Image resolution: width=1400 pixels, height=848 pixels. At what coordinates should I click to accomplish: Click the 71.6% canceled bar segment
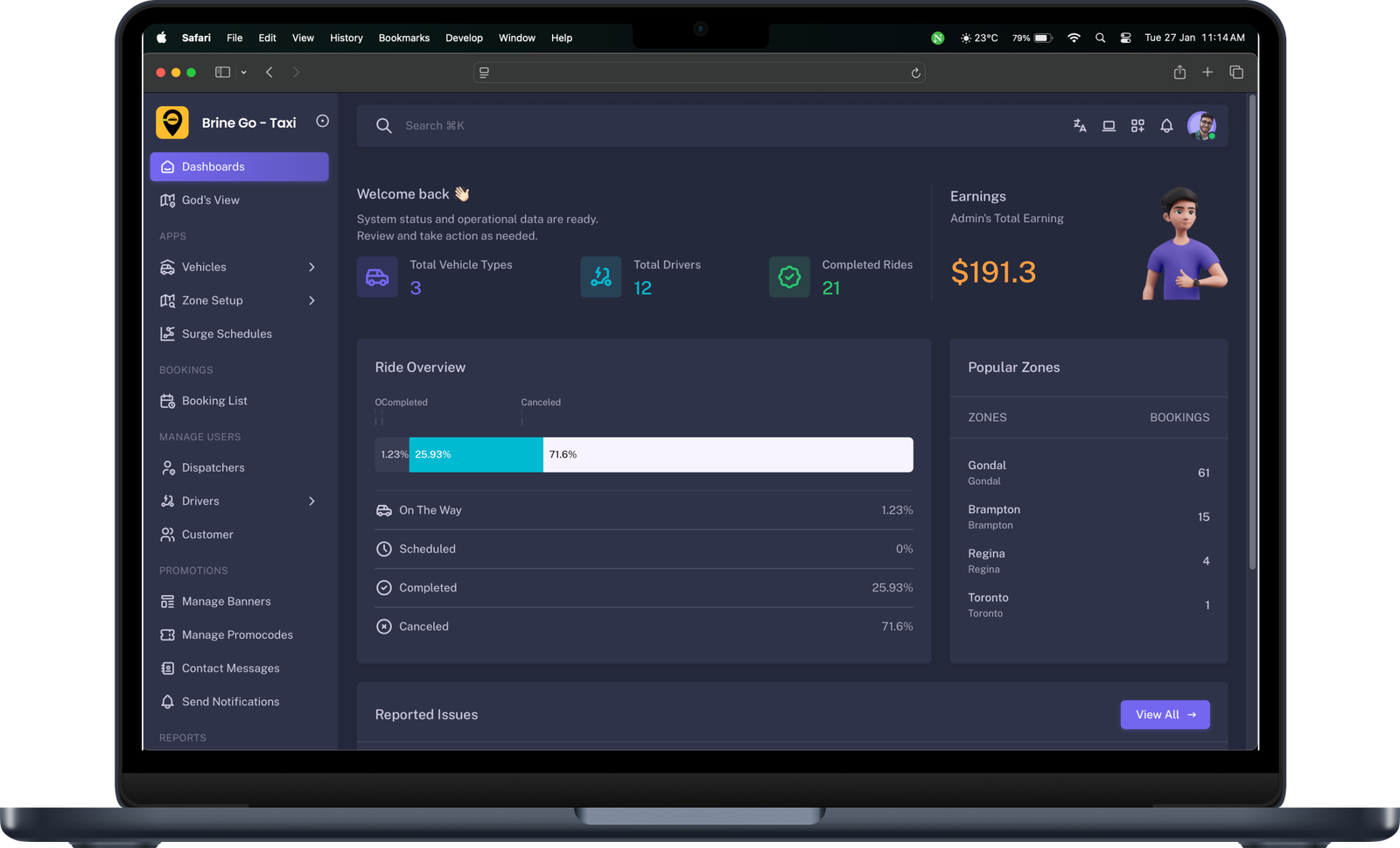point(728,455)
